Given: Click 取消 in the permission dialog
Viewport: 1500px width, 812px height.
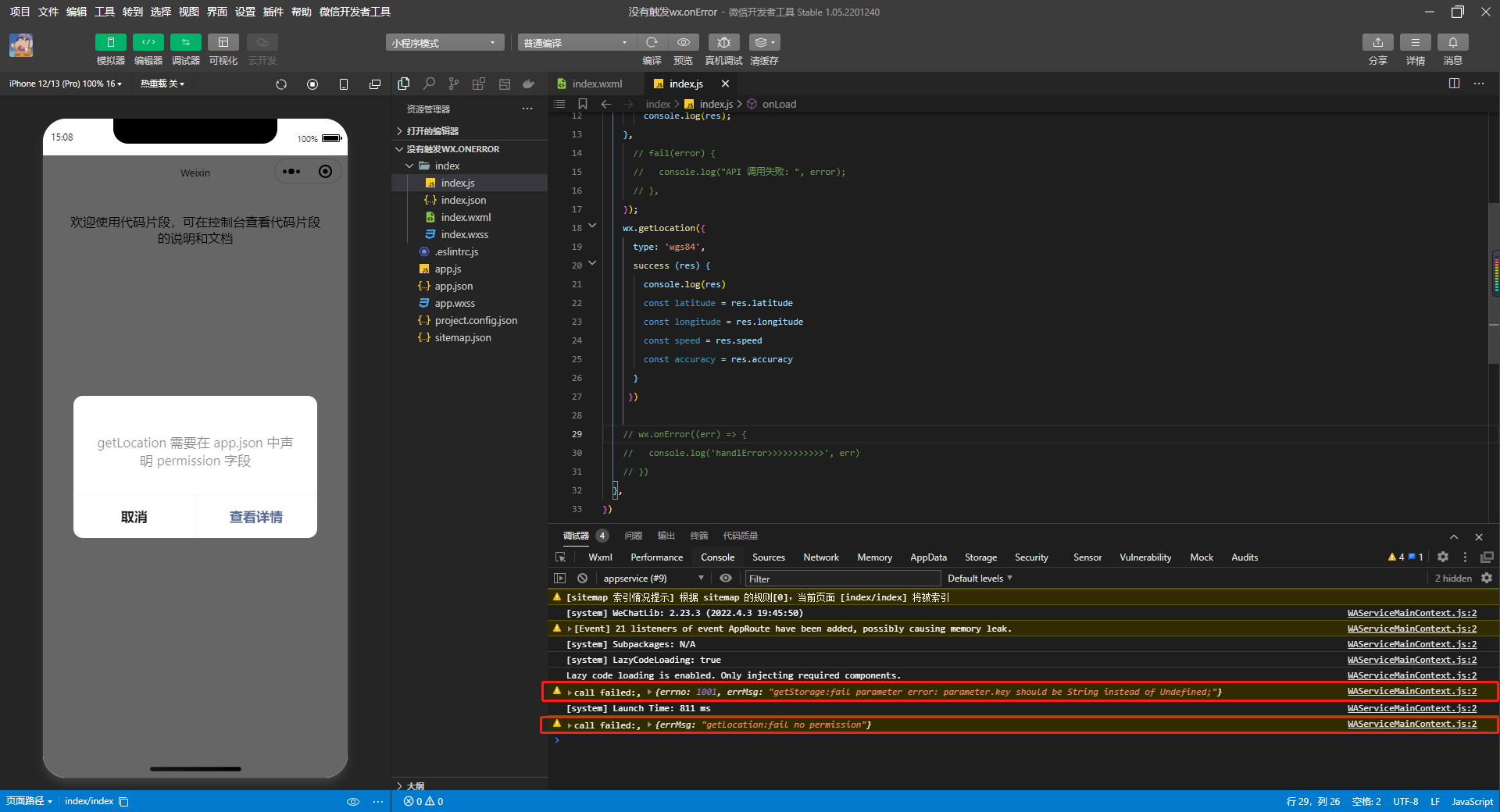Looking at the screenshot, I should pyautogui.click(x=134, y=517).
